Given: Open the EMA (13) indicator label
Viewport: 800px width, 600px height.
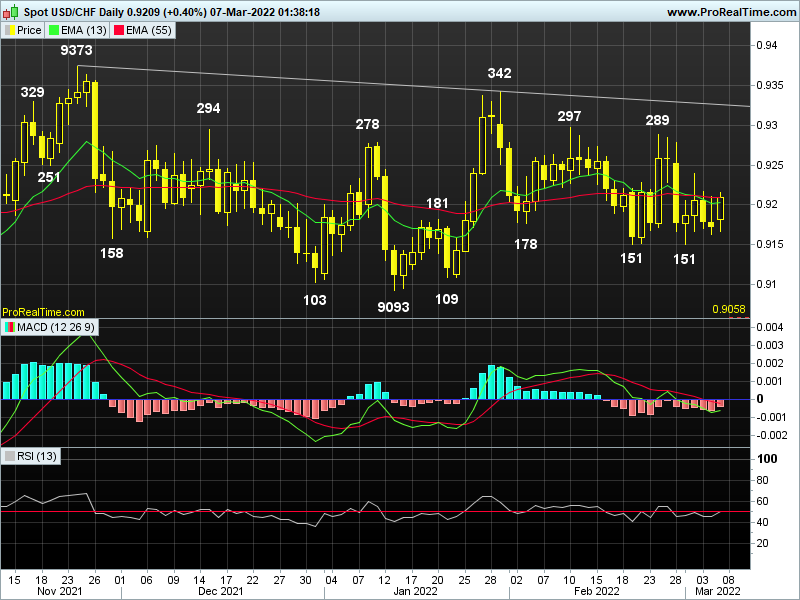Looking at the screenshot, I should [x=77, y=30].
